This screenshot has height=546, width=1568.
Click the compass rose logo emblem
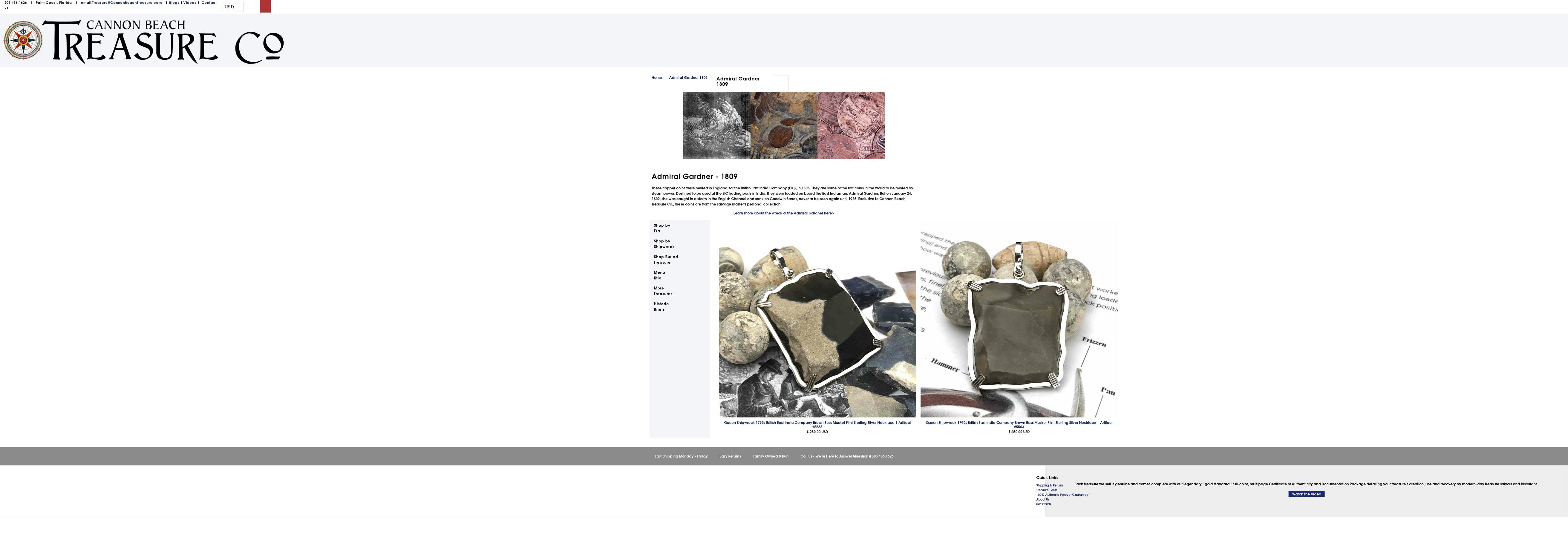click(x=23, y=40)
